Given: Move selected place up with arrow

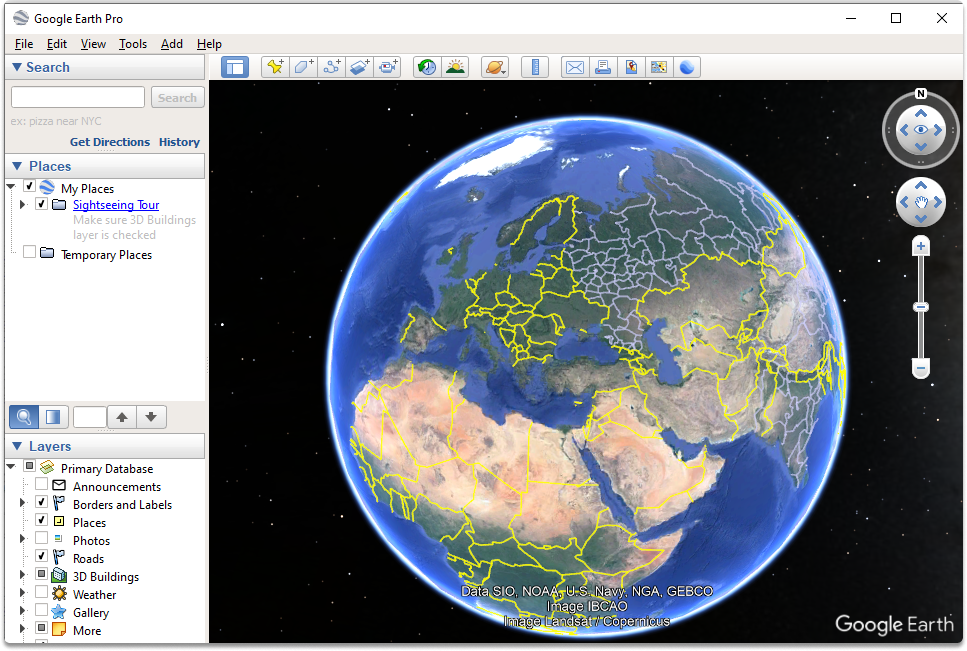Looking at the screenshot, I should pyautogui.click(x=122, y=417).
